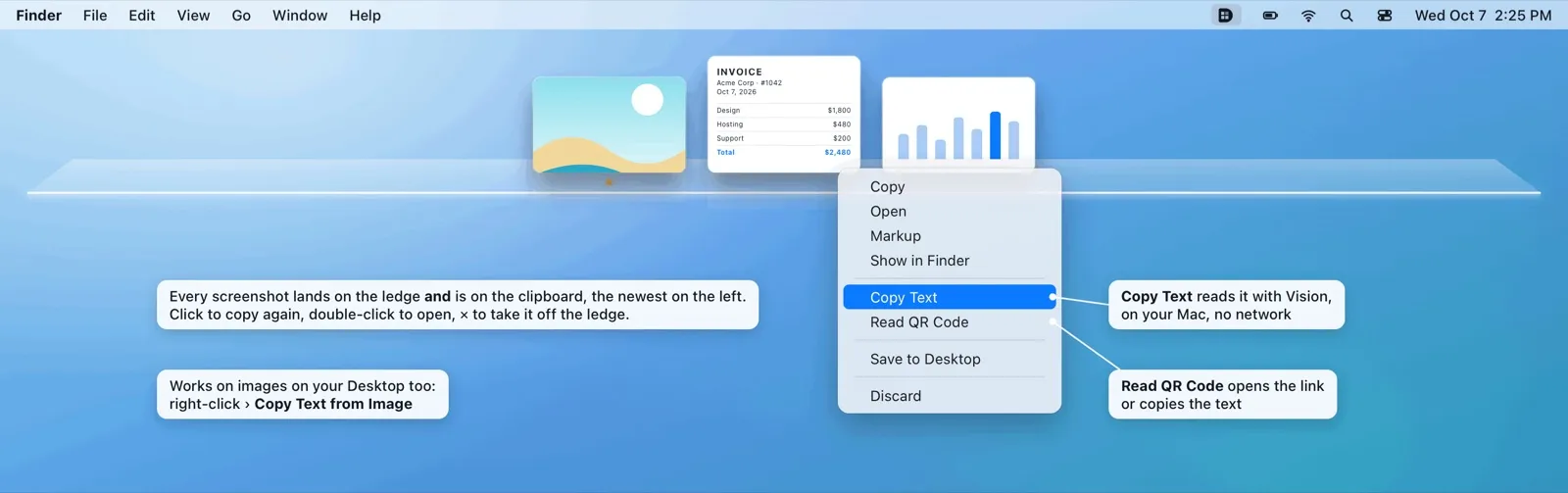
Task: Open the File menu
Action: point(95,16)
